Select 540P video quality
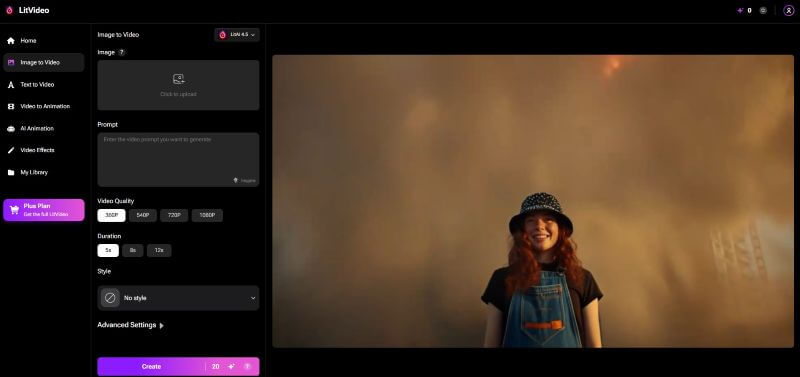The width and height of the screenshot is (800, 377). [x=143, y=215]
